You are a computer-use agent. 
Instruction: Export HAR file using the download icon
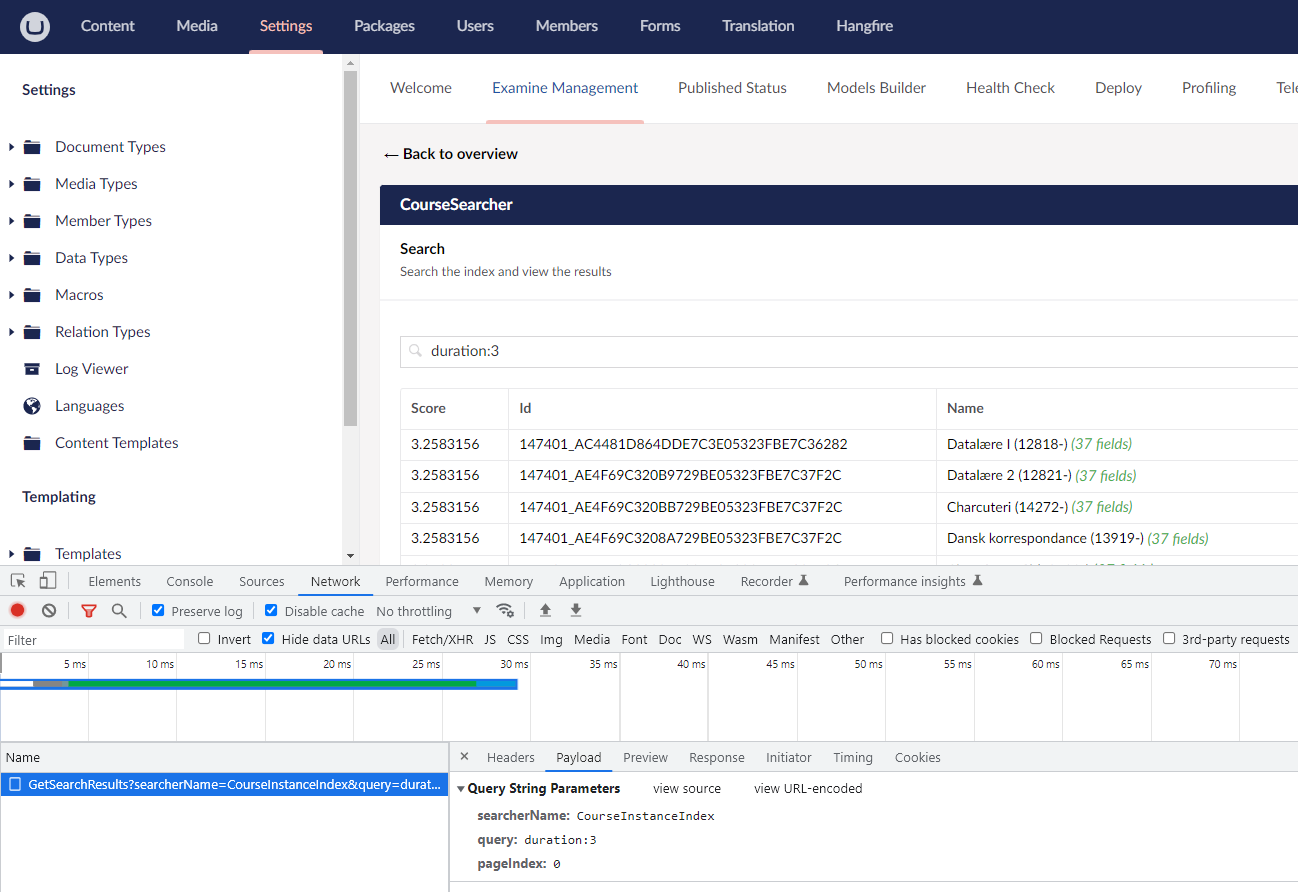pyautogui.click(x=575, y=610)
